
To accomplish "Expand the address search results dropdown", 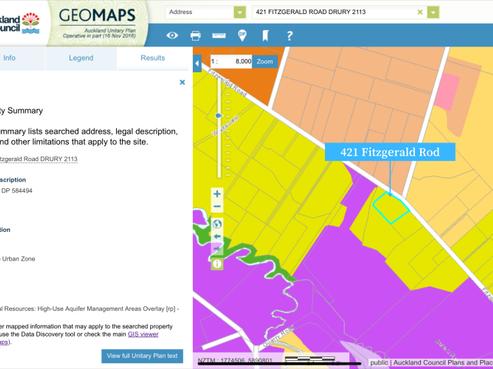I will (433, 12).
